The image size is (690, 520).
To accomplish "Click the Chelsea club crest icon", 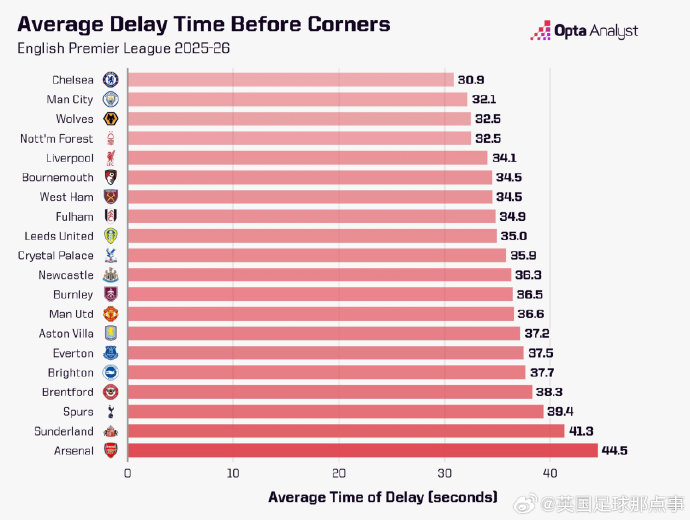I will click(x=111, y=79).
